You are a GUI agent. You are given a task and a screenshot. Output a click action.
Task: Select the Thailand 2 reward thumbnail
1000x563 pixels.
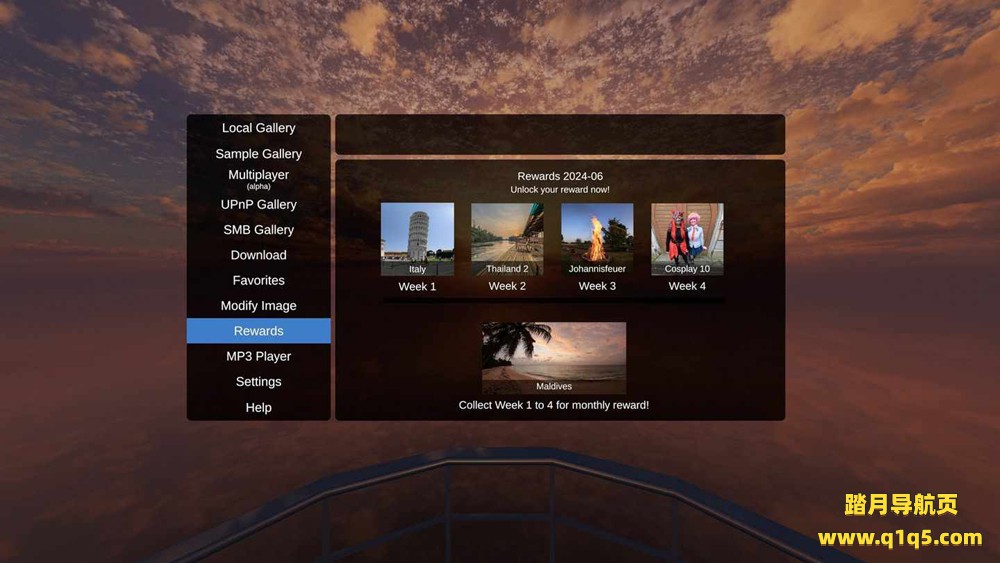click(507, 239)
